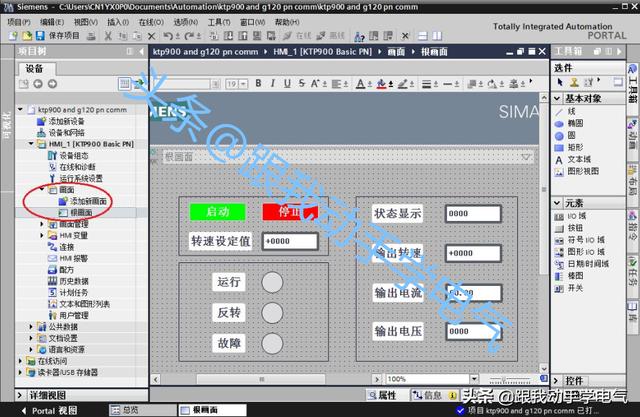The height and width of the screenshot is (417, 640).
Task: Select the 开关 switch element
Action: pos(569,288)
